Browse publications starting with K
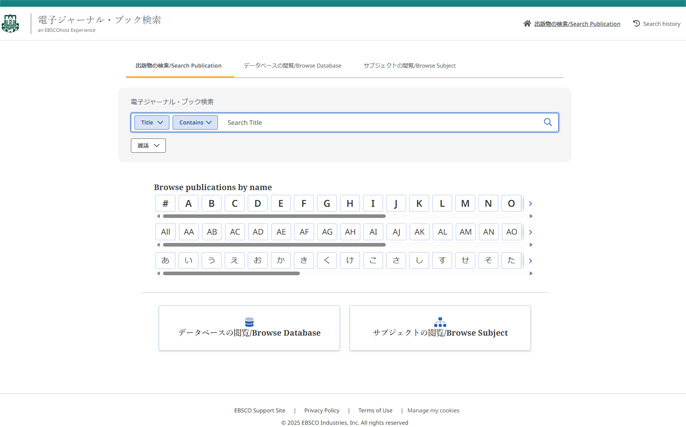Viewport: 686px width, 427px height. pyautogui.click(x=419, y=203)
